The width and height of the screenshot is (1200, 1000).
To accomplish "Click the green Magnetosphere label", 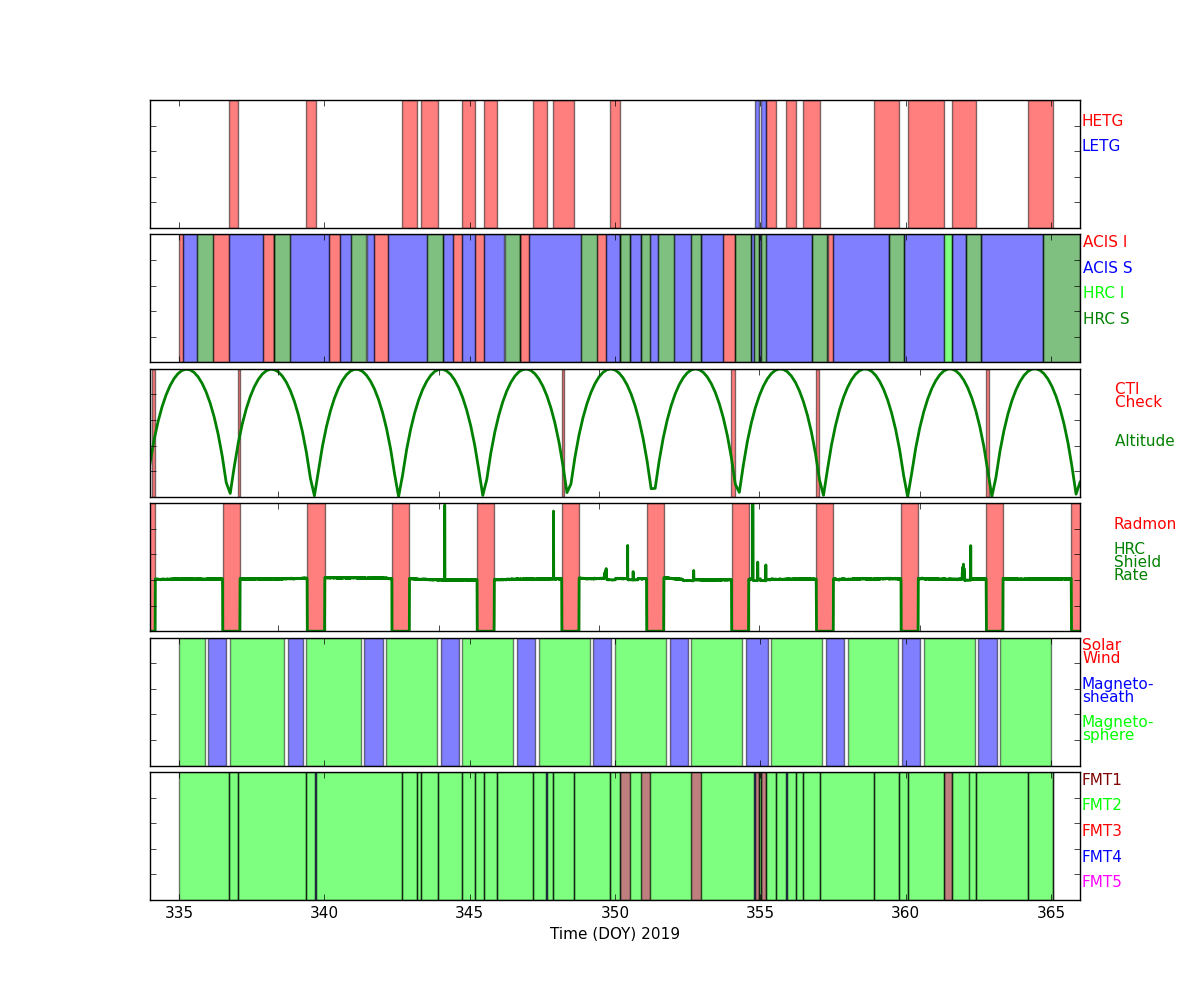I will (x=1117, y=729).
